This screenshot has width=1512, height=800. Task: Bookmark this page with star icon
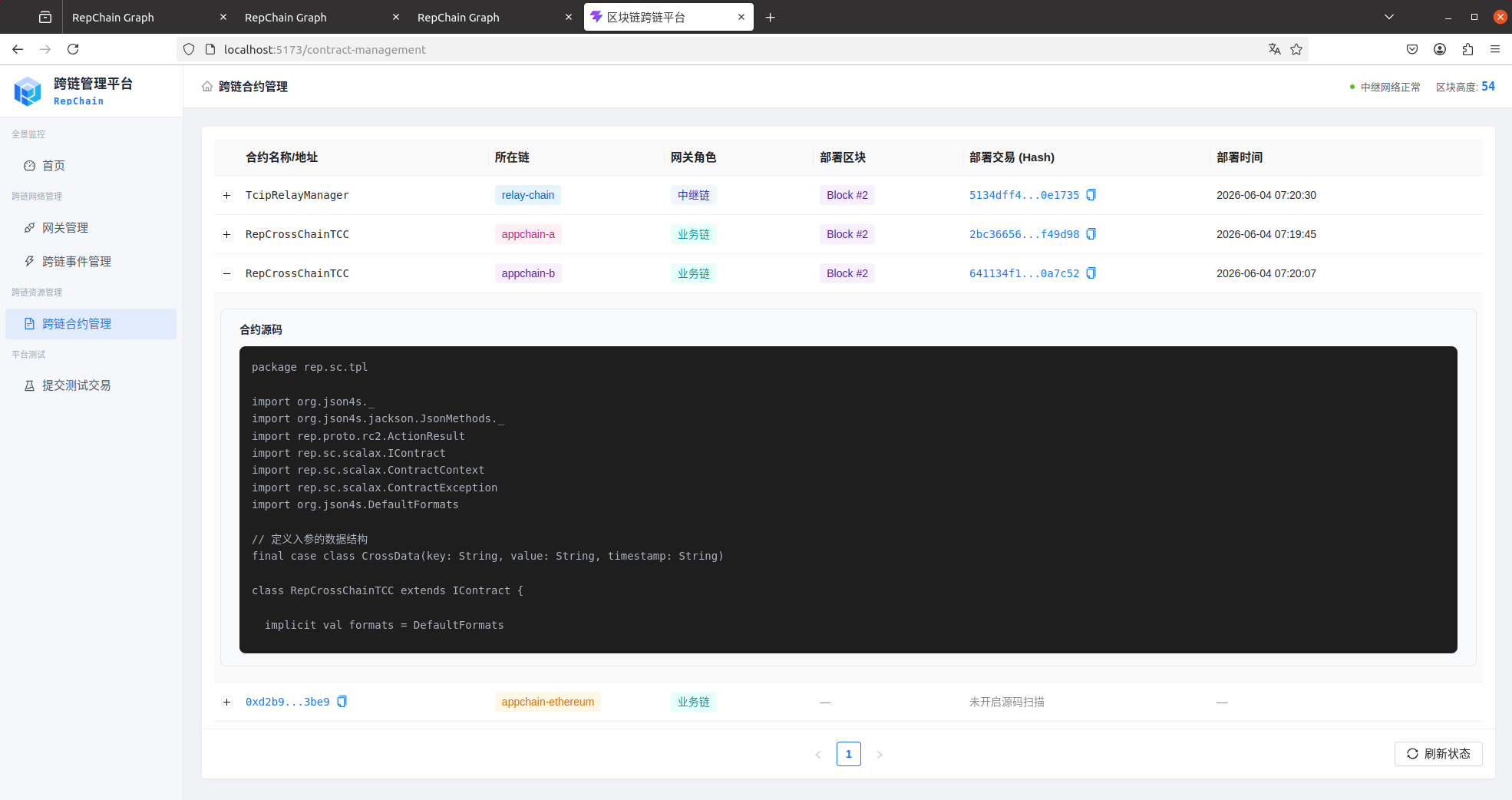(1296, 49)
